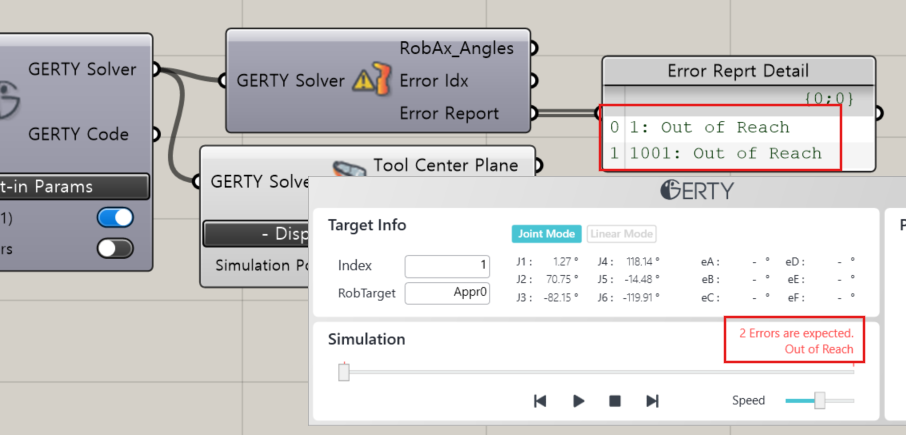
Task: Click the J3 angle value -82.15
Action: pos(560,298)
